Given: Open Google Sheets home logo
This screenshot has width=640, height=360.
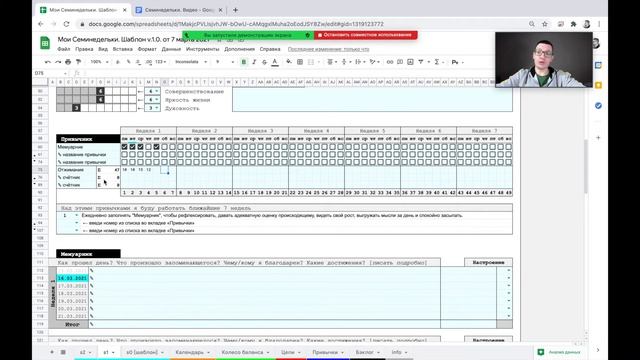Looking at the screenshot, I should pyautogui.click(x=45, y=43).
